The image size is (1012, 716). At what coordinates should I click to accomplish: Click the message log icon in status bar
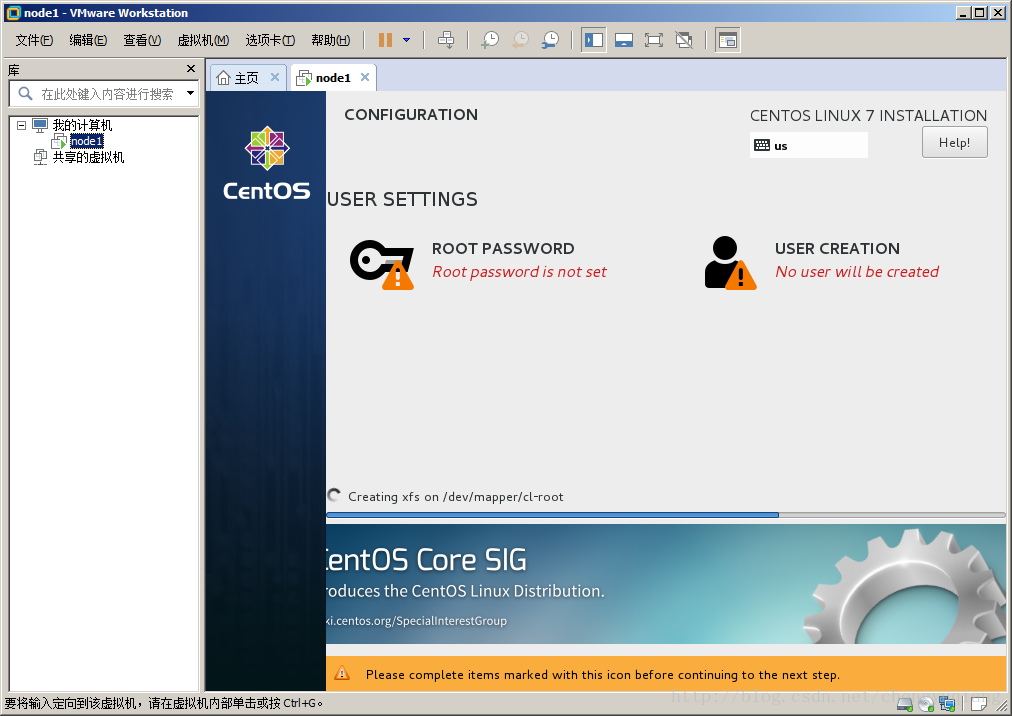(979, 704)
